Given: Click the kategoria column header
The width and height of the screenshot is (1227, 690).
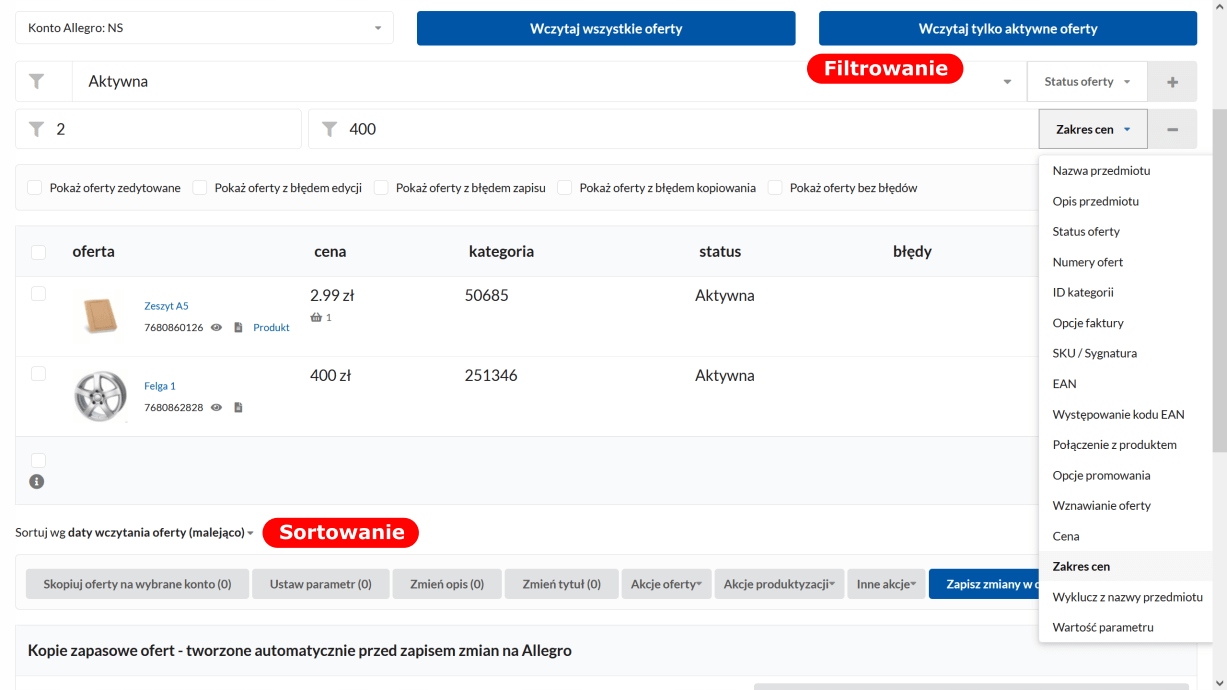Looking at the screenshot, I should click(501, 252).
